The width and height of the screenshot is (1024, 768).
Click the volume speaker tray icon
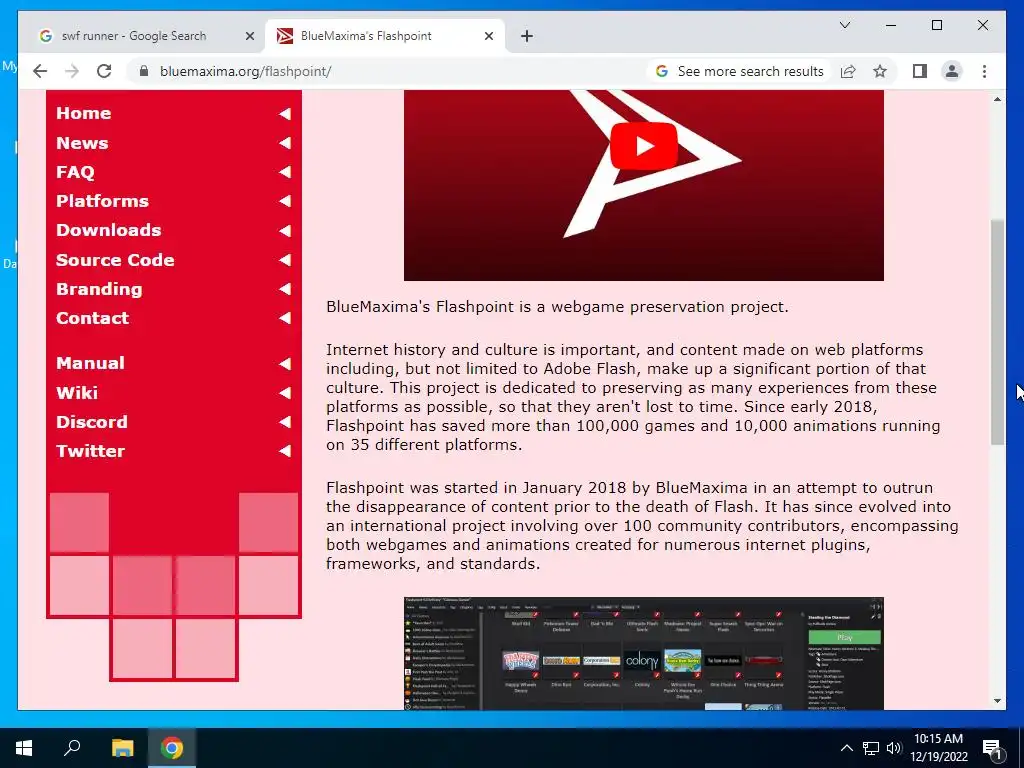[894, 748]
